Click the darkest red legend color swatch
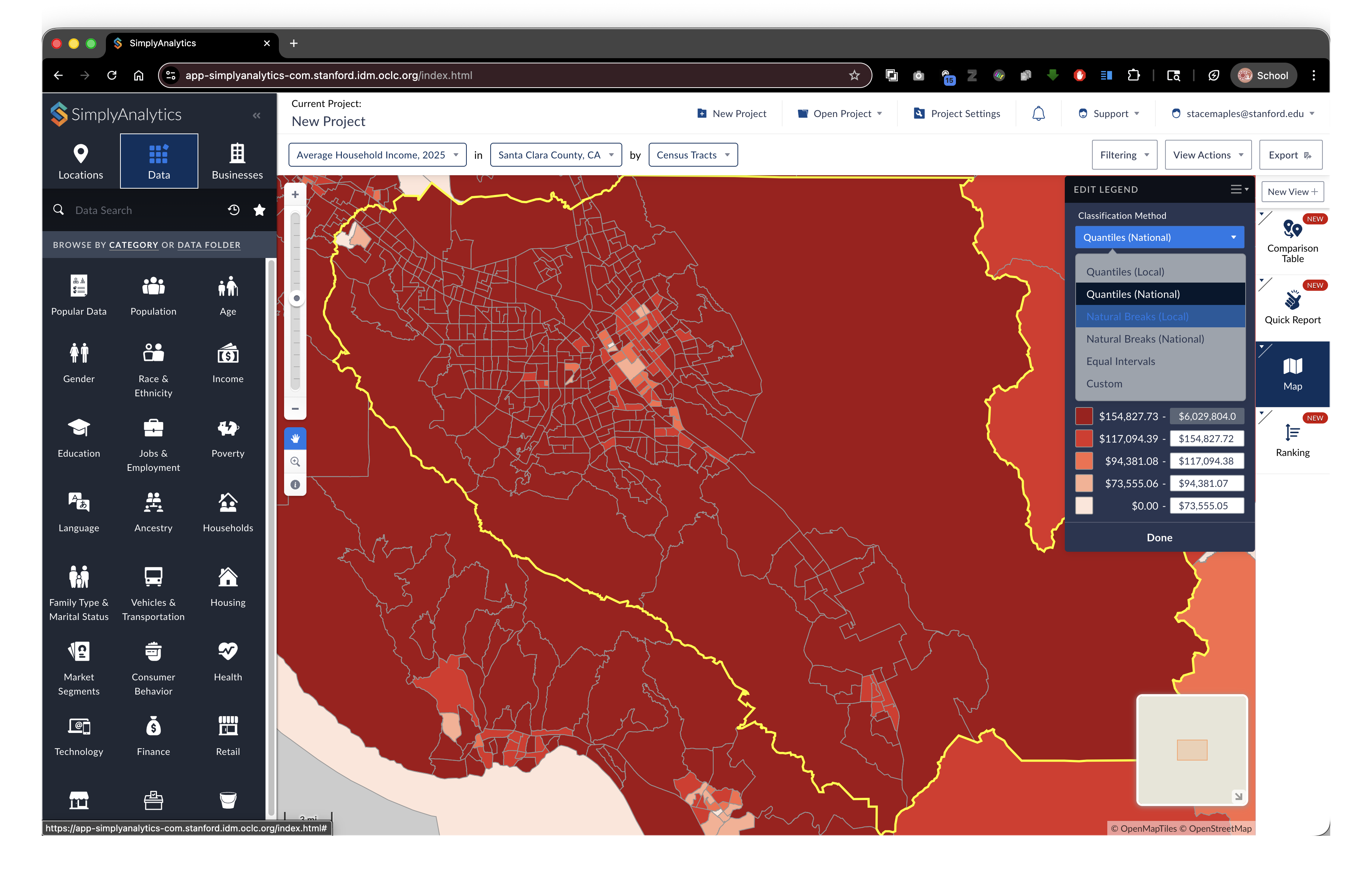Viewport: 1372px width, 891px height. 1084,416
